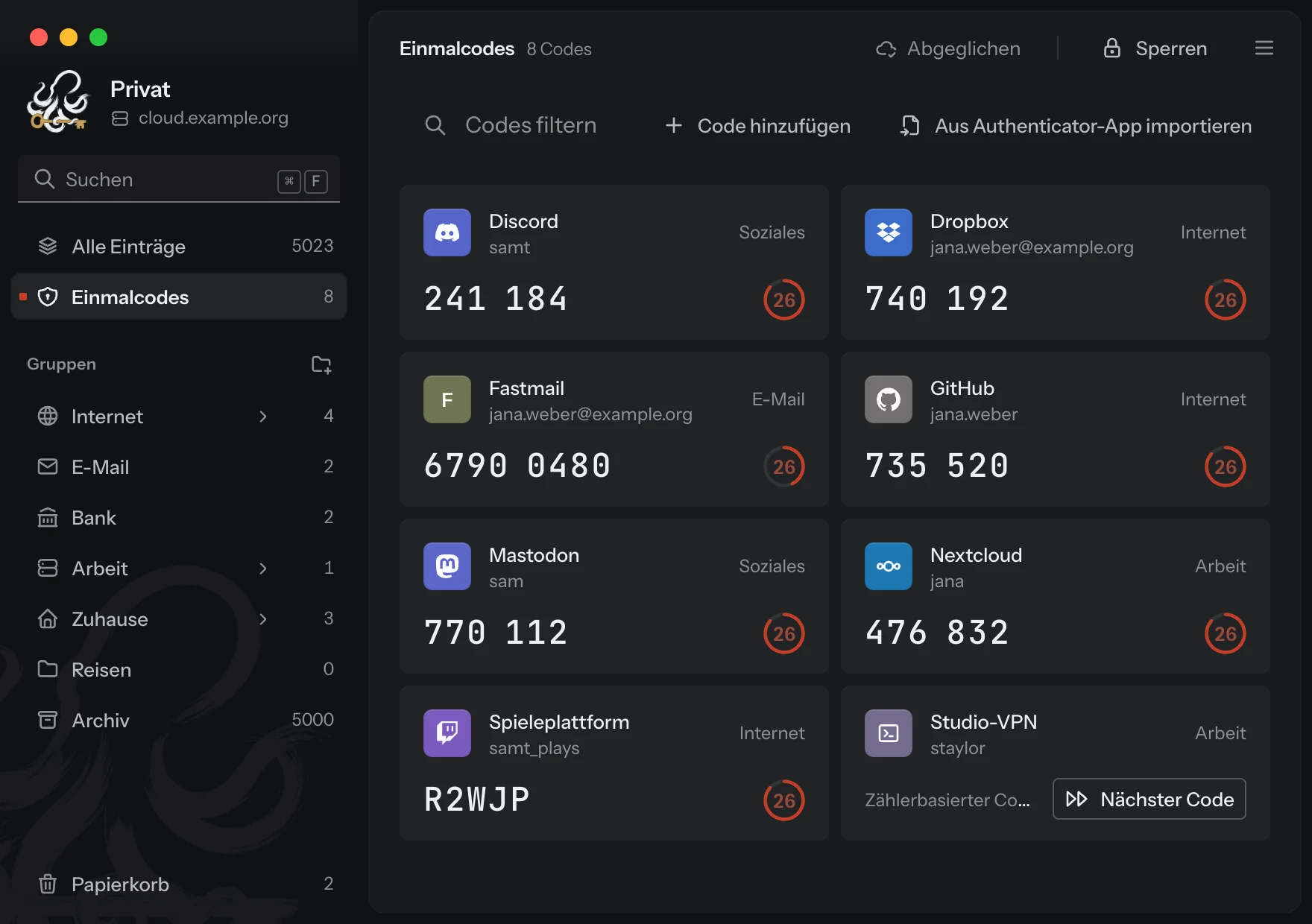Image resolution: width=1312 pixels, height=924 pixels.
Task: Click Nächster Code for Studio-VPN
Action: click(x=1149, y=799)
